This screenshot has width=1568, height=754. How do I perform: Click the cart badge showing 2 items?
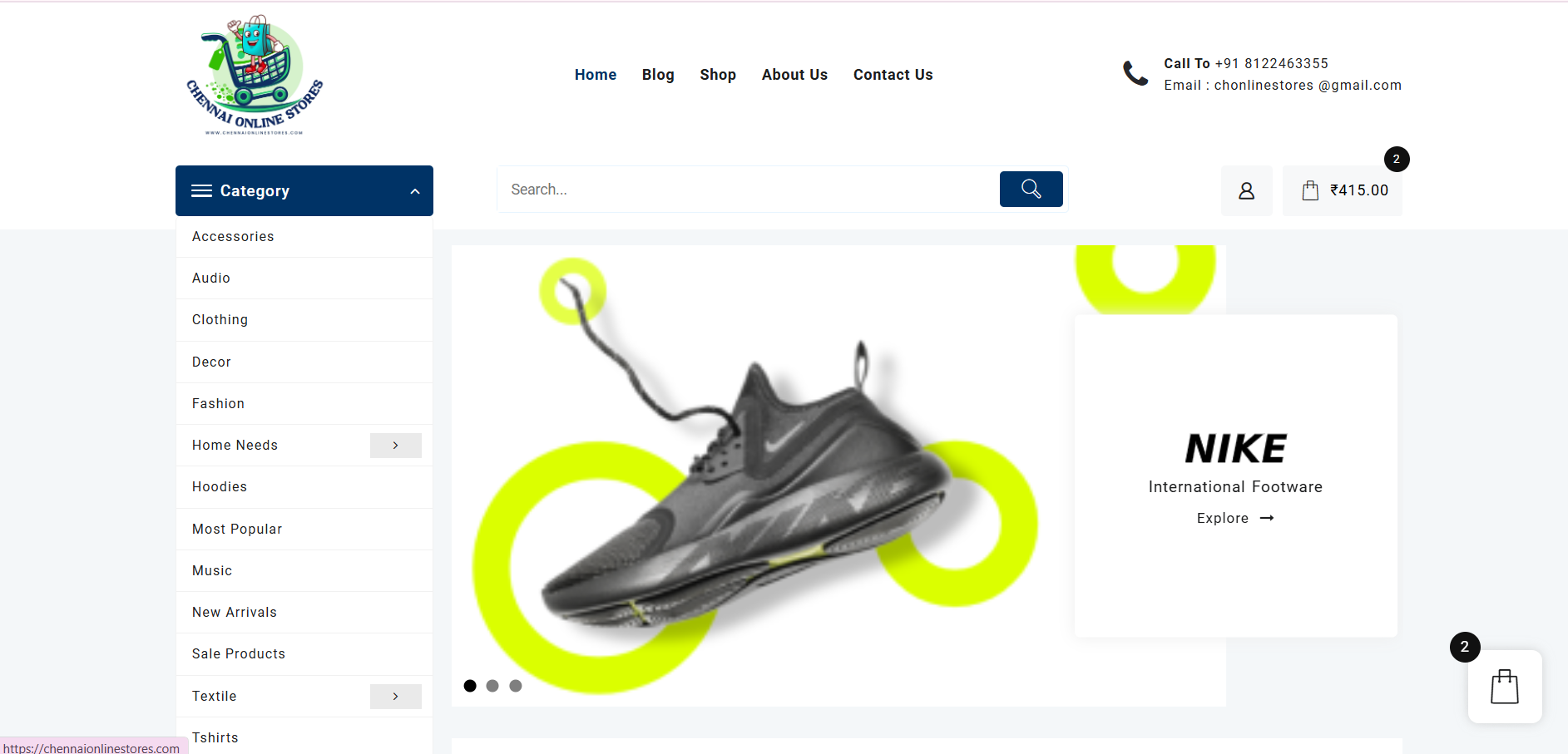pos(1396,158)
